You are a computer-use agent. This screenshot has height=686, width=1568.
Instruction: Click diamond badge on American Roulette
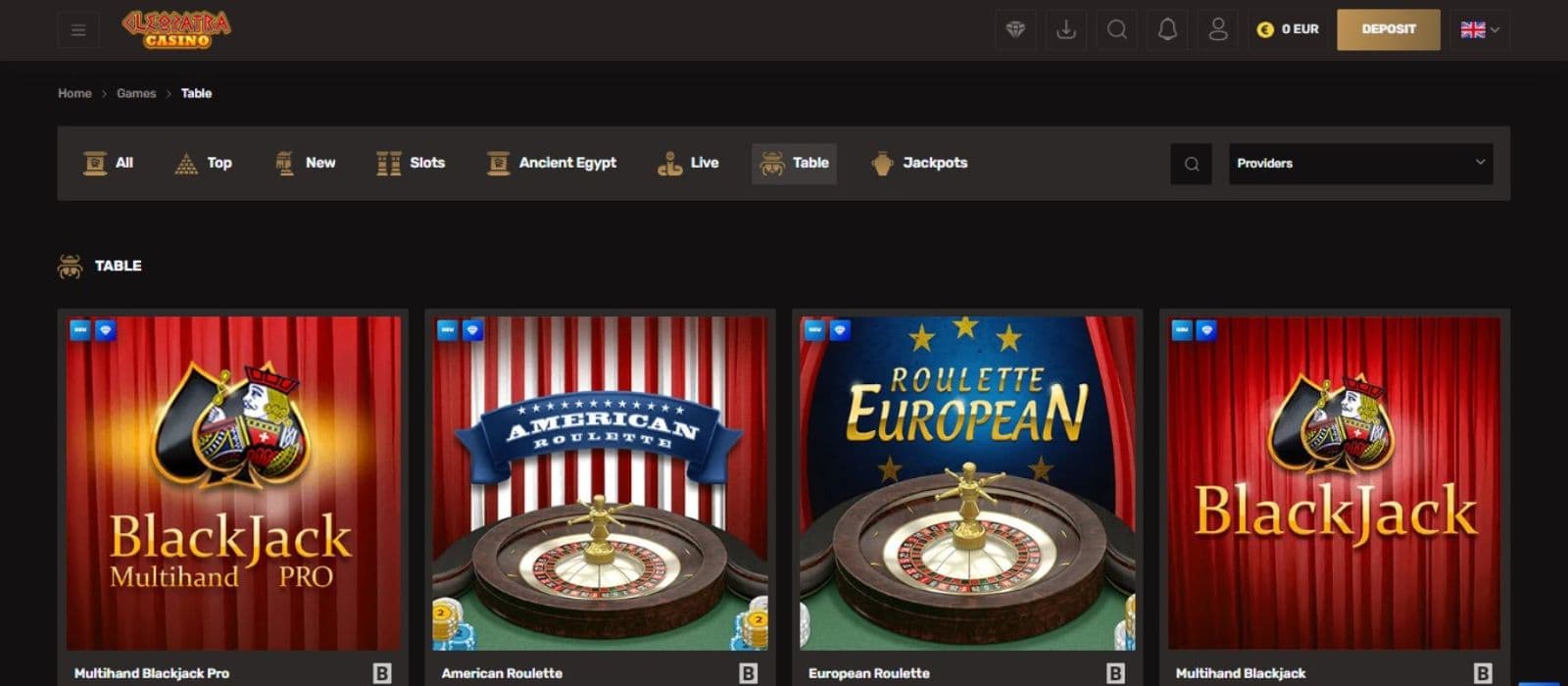(x=472, y=330)
